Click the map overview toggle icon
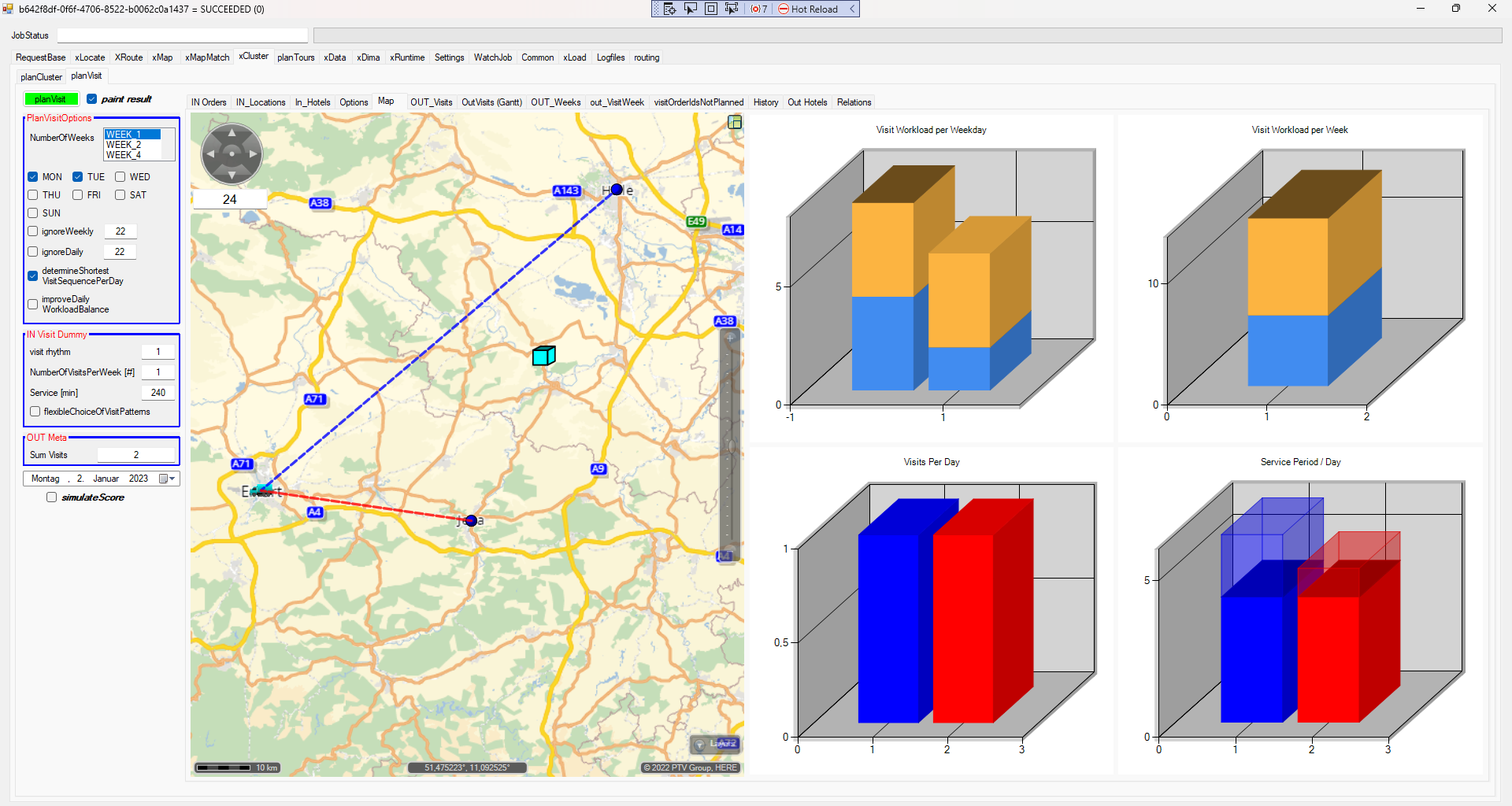The width and height of the screenshot is (1512, 806). pyautogui.click(x=734, y=122)
